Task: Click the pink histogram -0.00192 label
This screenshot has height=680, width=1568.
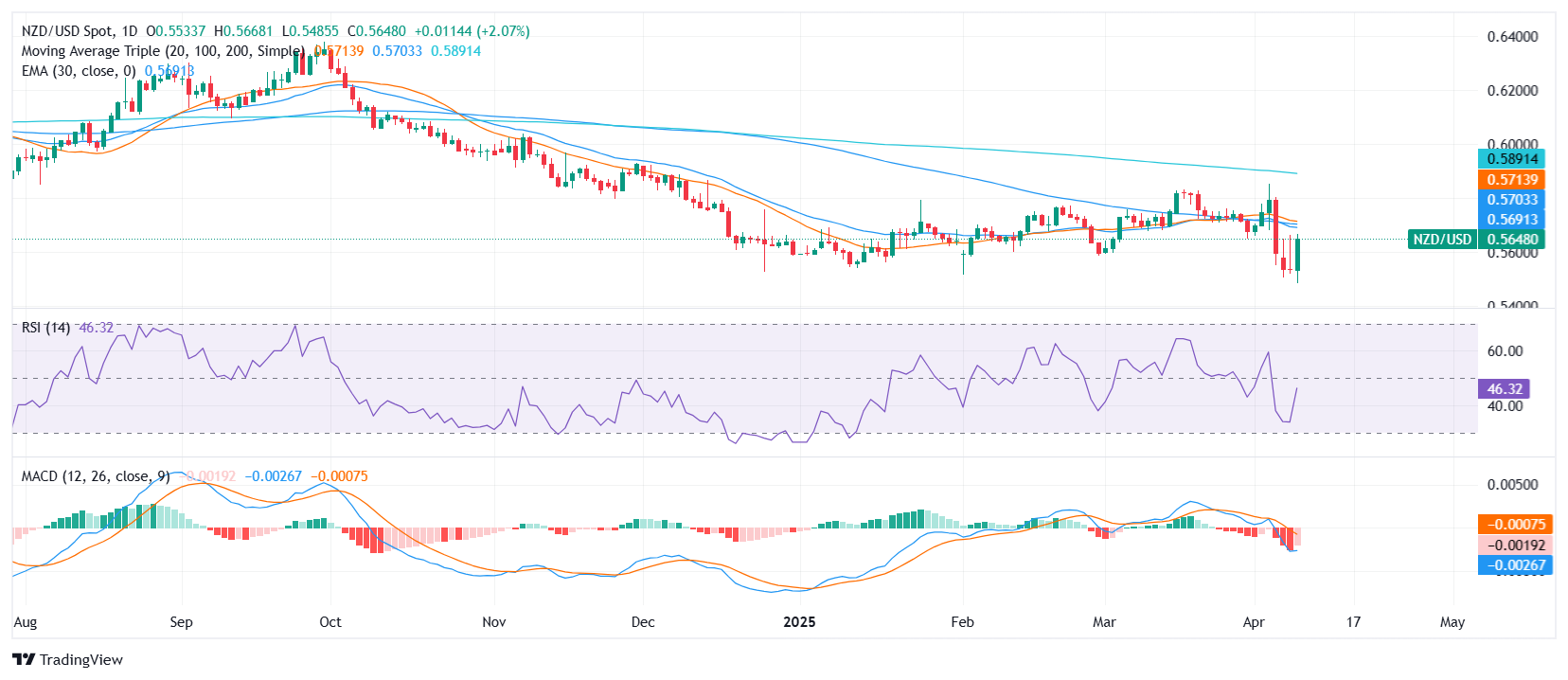Action: click(1514, 546)
